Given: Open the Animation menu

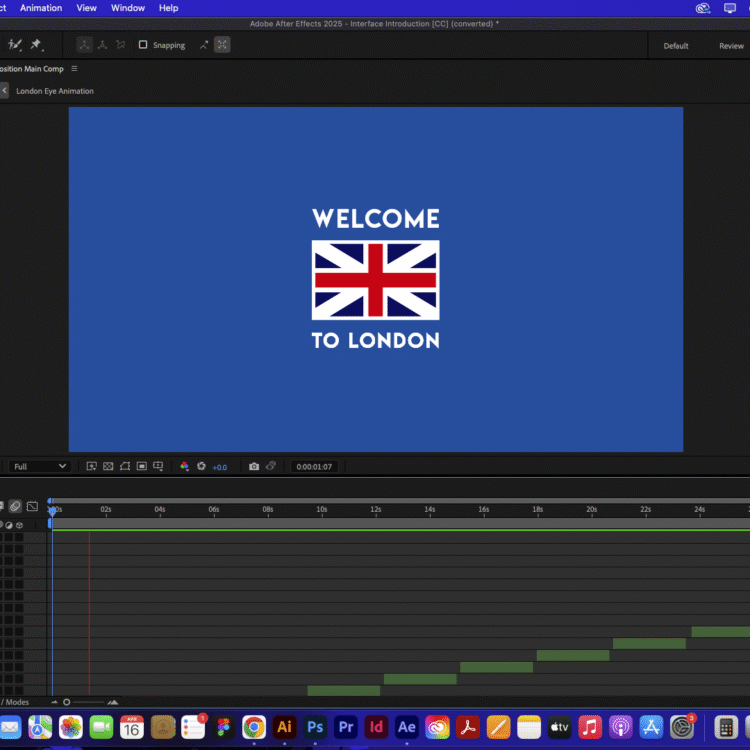Looking at the screenshot, I should 41,8.
